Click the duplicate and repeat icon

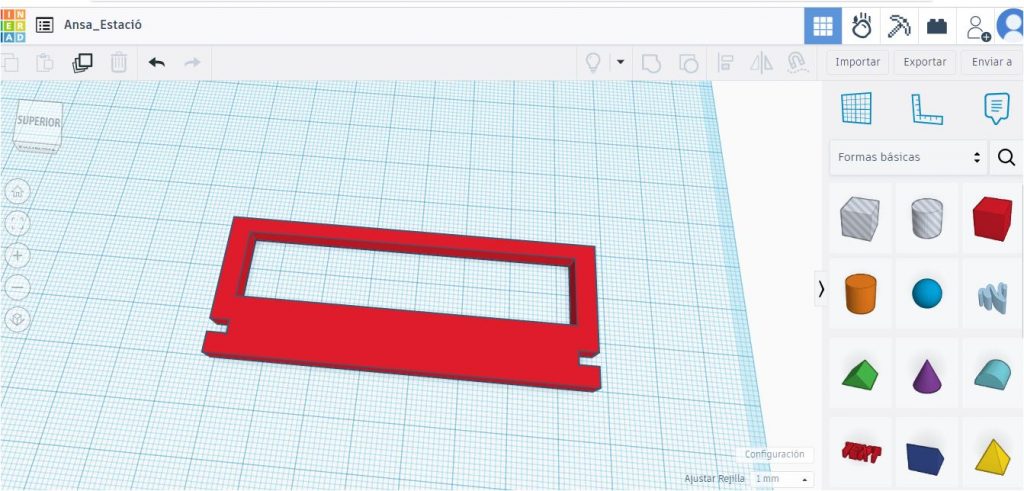click(82, 63)
